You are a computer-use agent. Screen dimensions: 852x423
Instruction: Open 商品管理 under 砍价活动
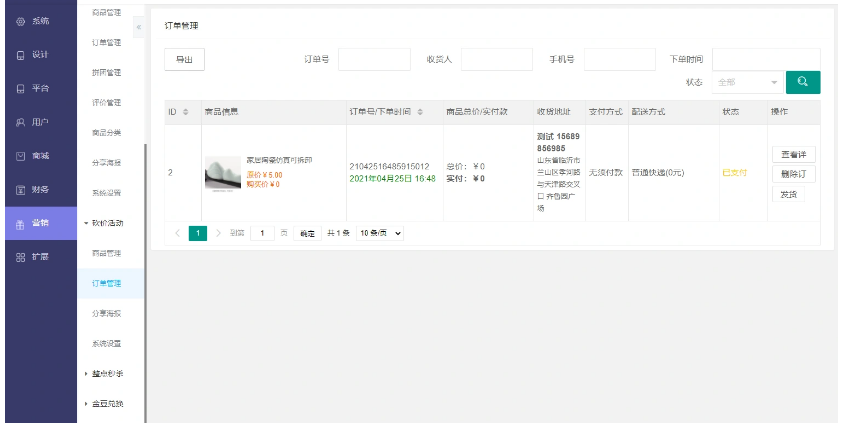point(106,254)
